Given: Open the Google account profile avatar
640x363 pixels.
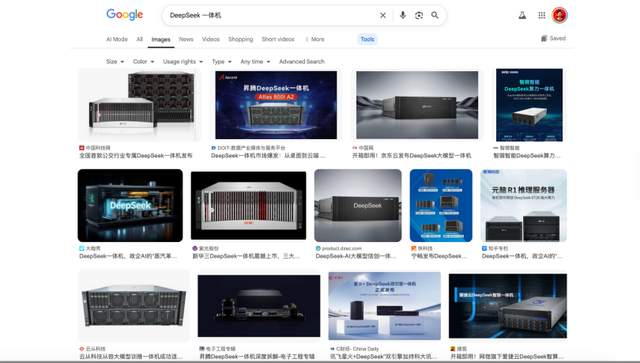Looking at the screenshot, I should click(560, 16).
